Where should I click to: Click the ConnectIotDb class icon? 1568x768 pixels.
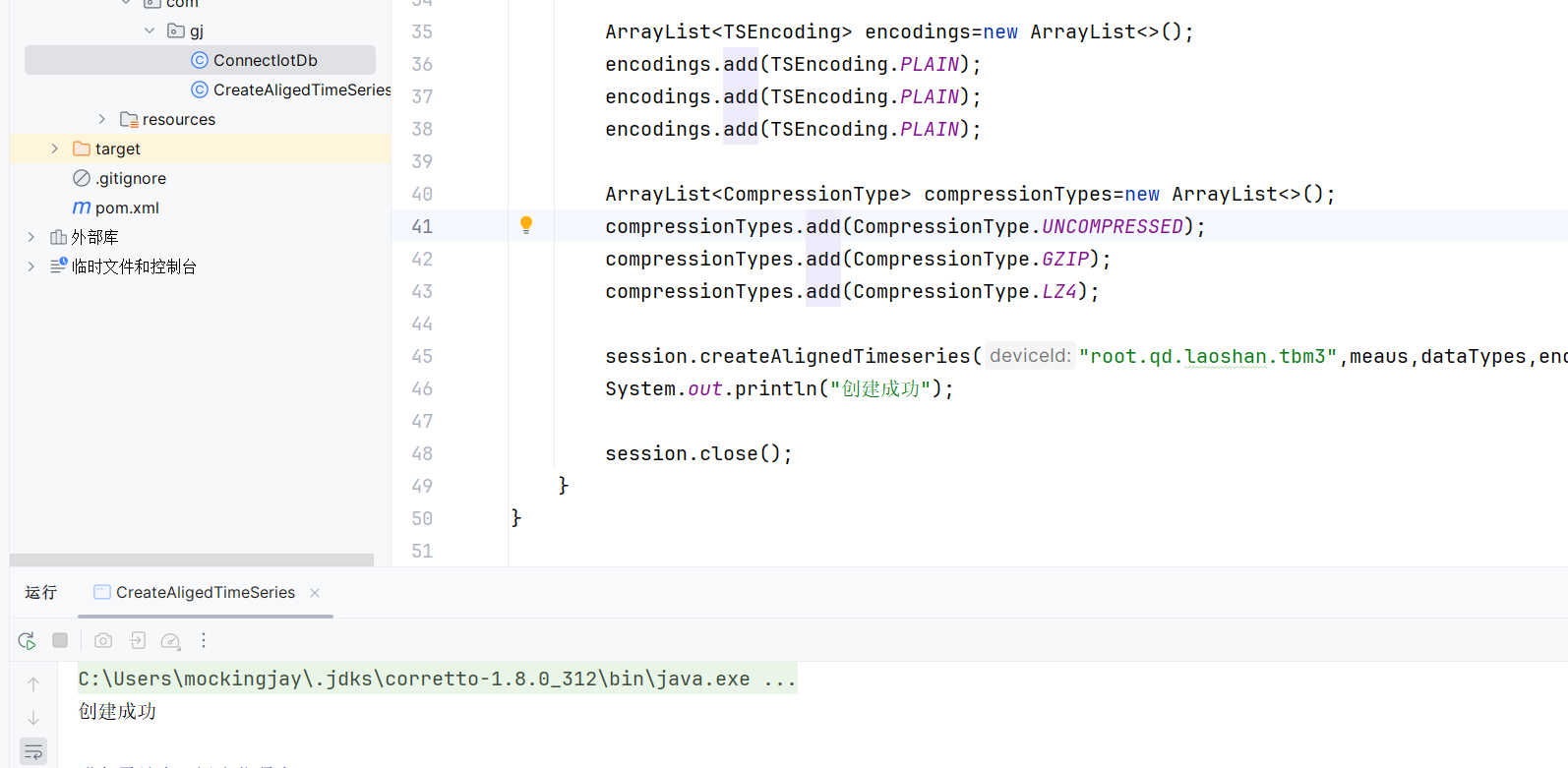(x=200, y=60)
